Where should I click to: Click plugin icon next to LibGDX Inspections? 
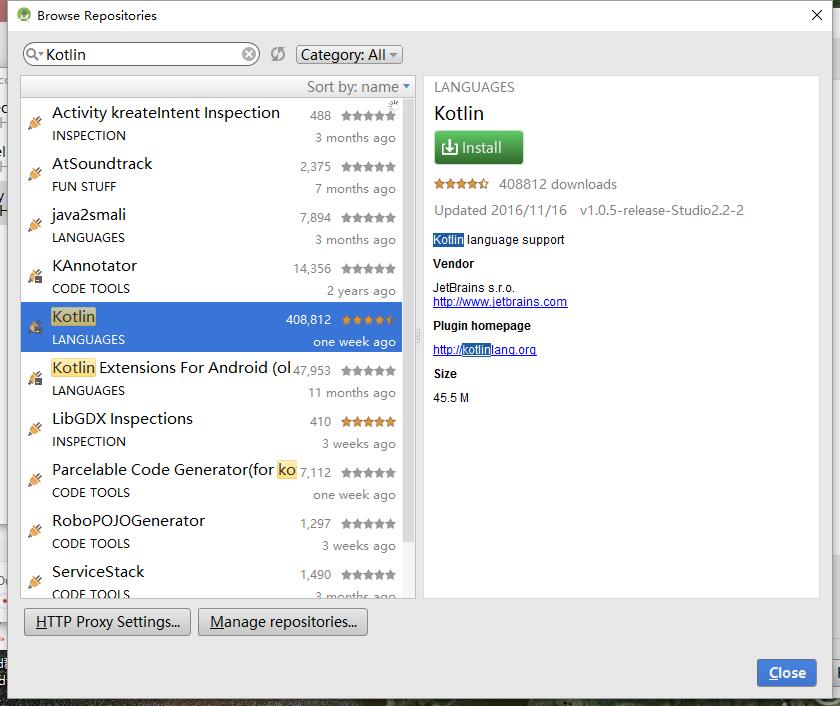pyautogui.click(x=35, y=429)
